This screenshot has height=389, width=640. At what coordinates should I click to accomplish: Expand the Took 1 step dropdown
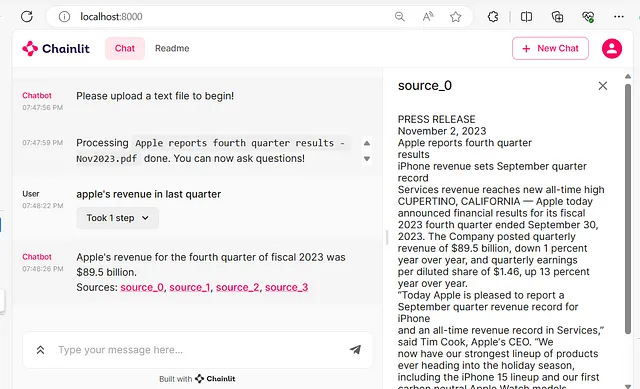coord(118,218)
